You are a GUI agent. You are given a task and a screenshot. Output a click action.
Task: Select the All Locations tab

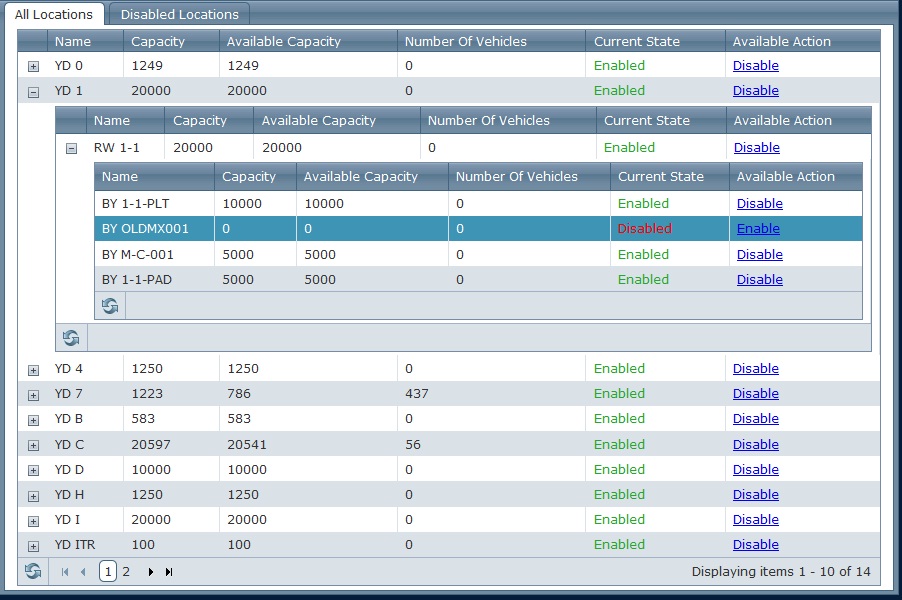click(x=53, y=14)
